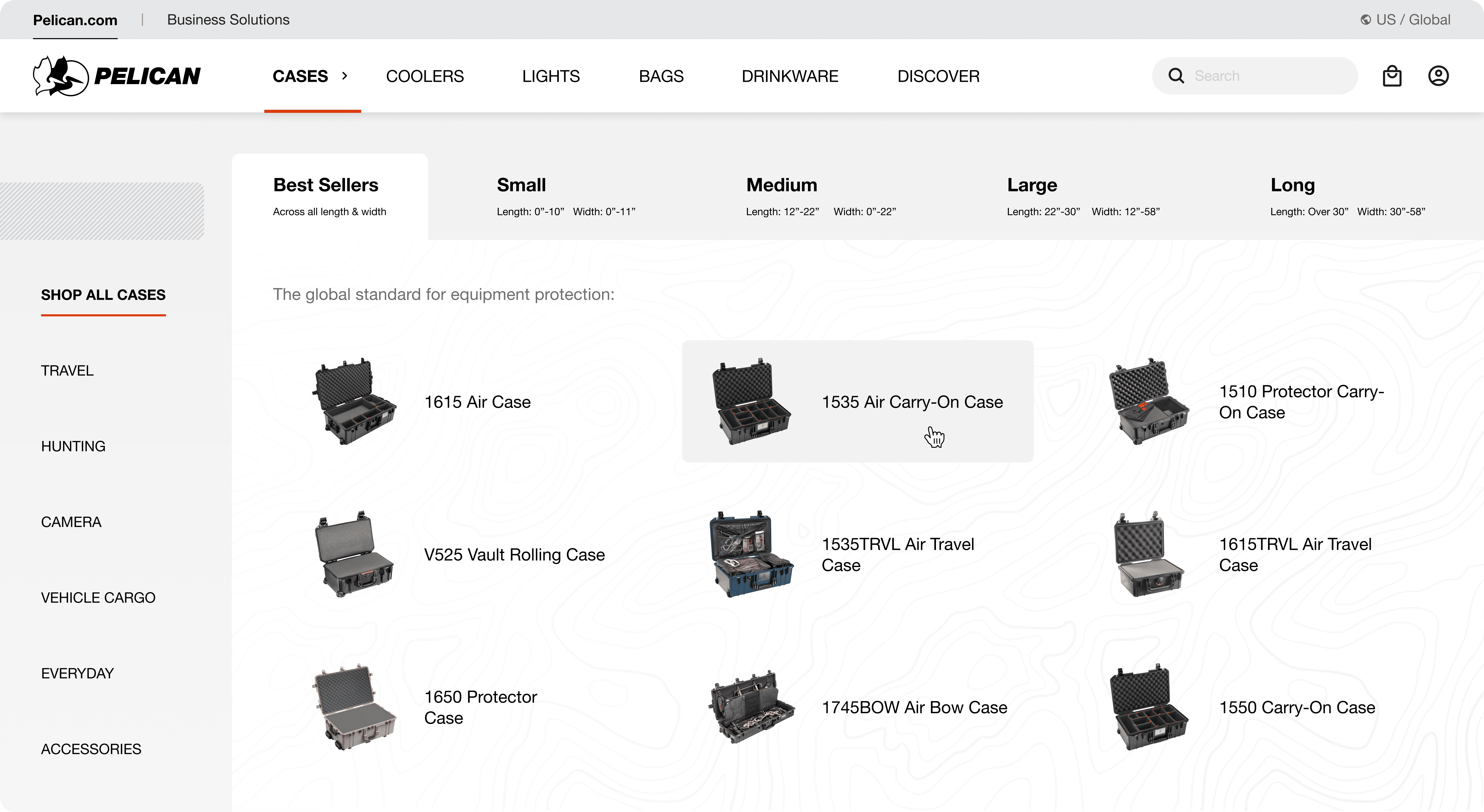Open the 1615 Air Case thumbnail image

[x=354, y=401]
